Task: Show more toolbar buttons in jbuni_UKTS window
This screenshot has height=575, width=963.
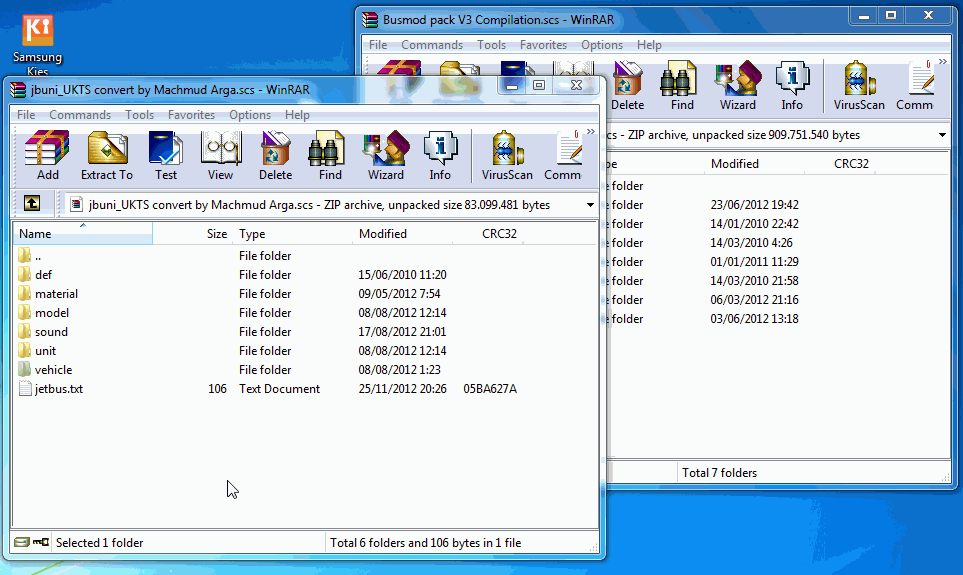Action: click(590, 131)
